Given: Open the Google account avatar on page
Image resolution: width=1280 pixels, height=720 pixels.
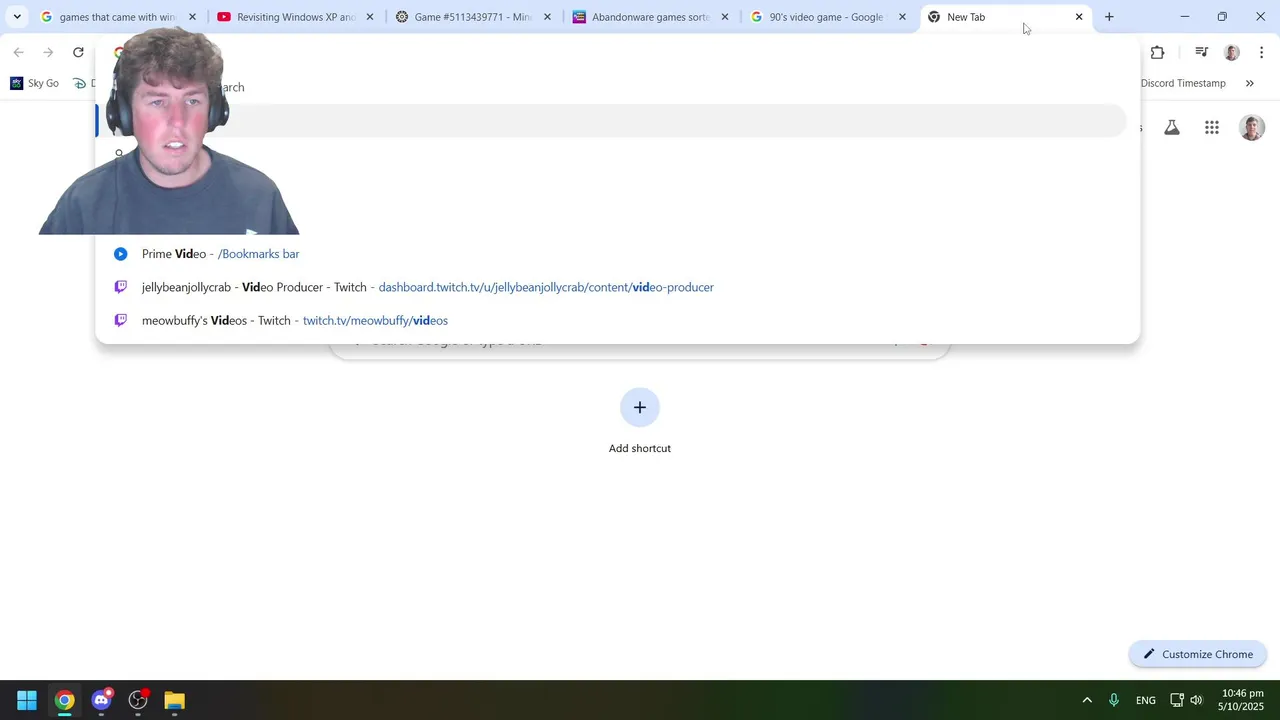Looking at the screenshot, I should click(1252, 127).
